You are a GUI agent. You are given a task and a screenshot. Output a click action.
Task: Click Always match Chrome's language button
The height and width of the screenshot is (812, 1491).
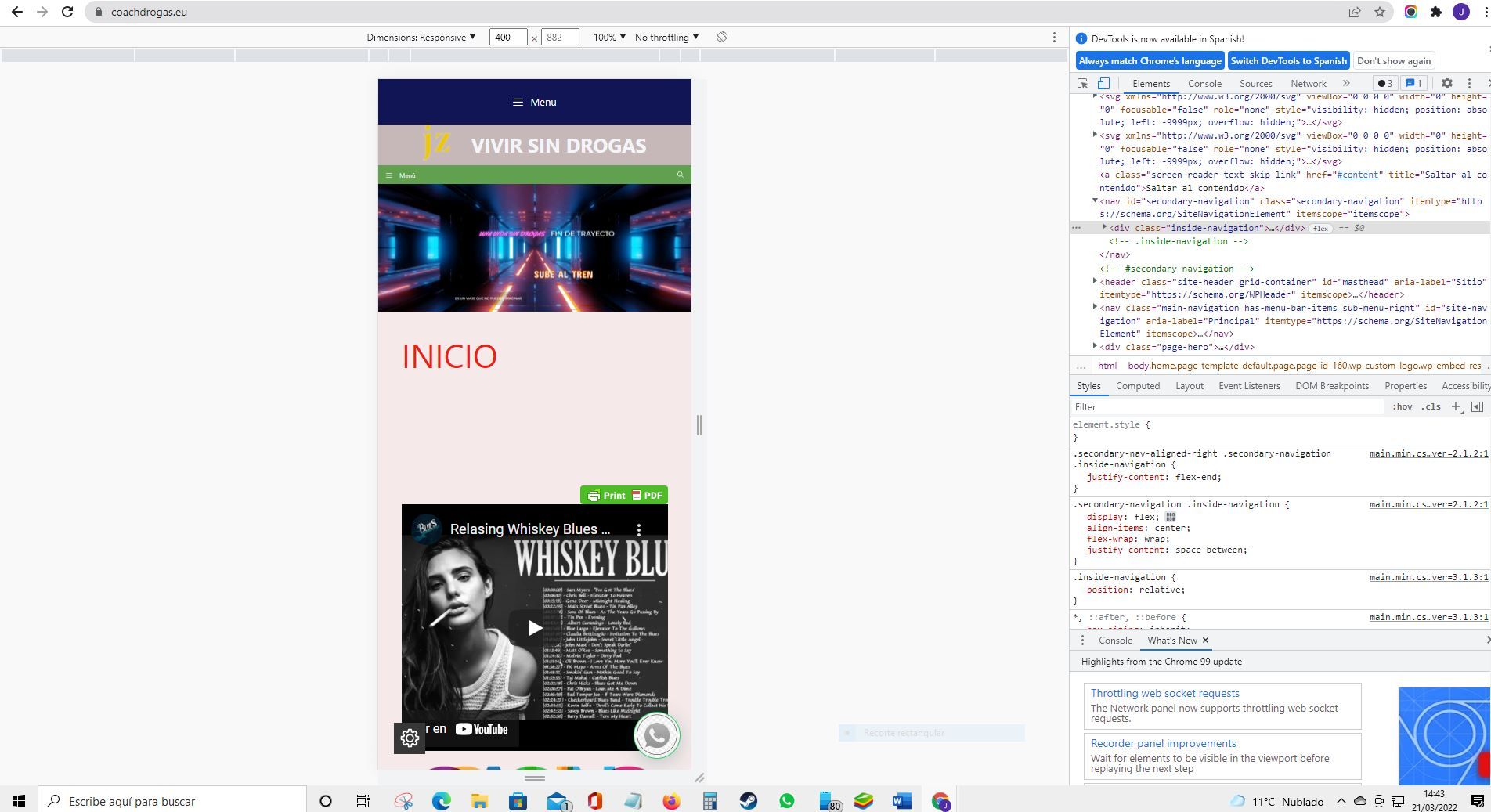1150,61
